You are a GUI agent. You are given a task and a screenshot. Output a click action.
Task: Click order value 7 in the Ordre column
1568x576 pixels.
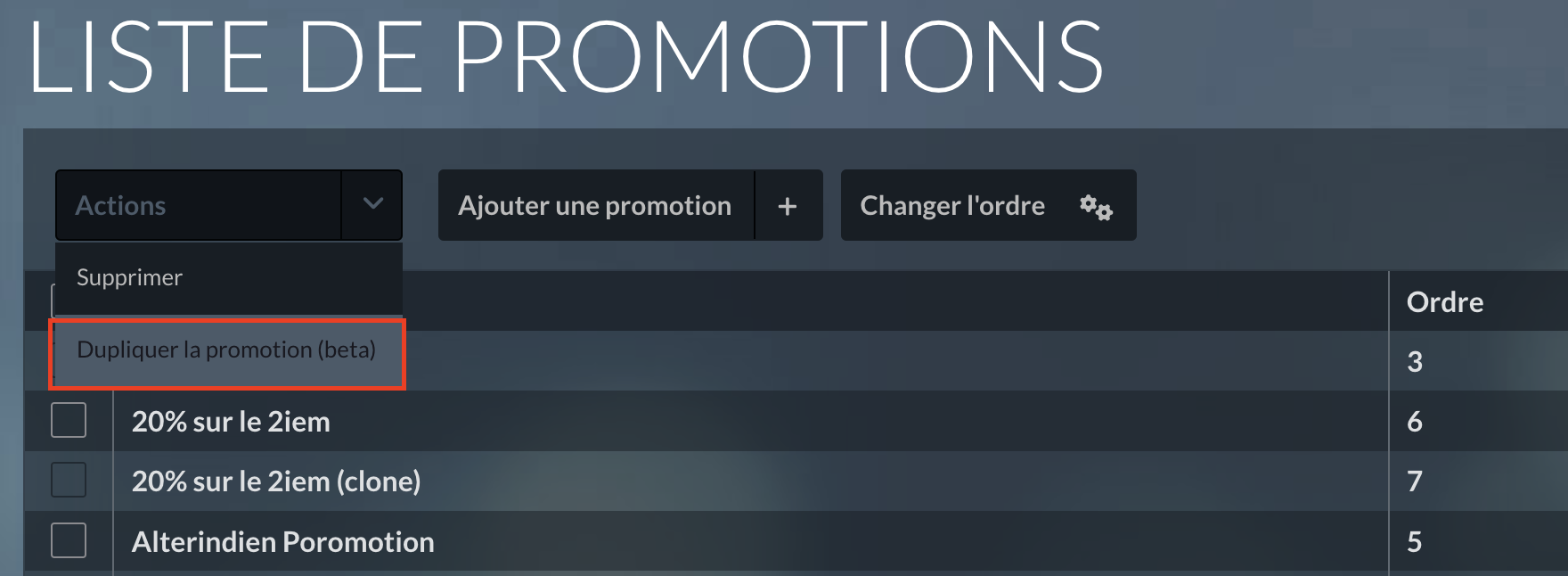pos(1415,481)
